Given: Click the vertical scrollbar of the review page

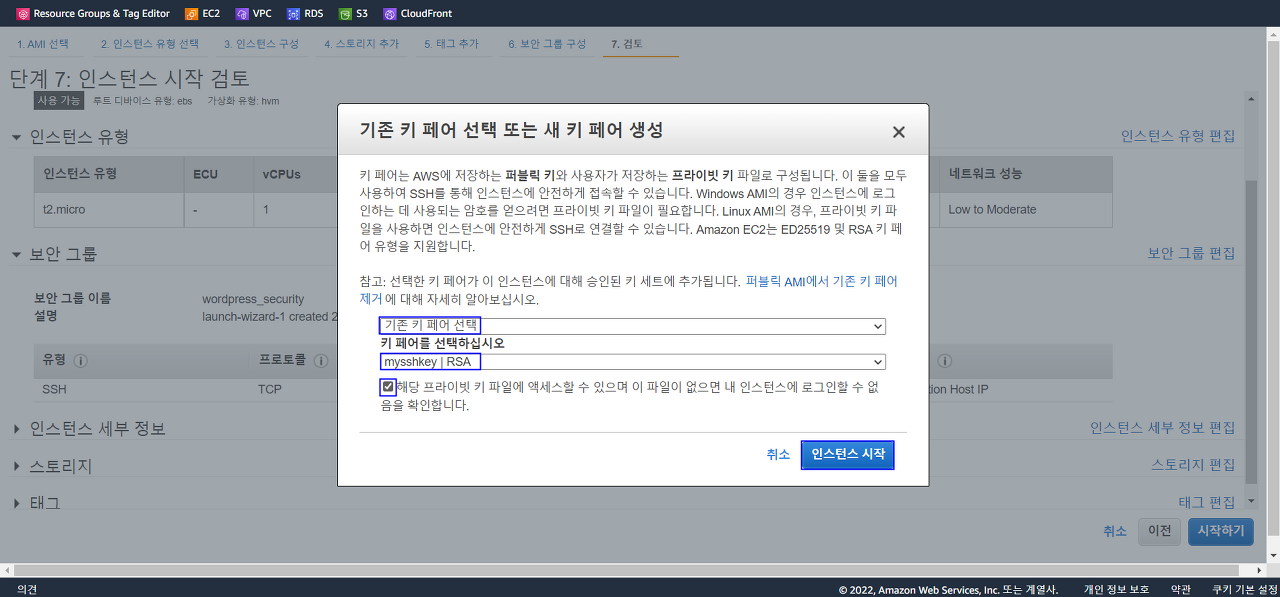Looking at the screenshot, I should 1251,330.
